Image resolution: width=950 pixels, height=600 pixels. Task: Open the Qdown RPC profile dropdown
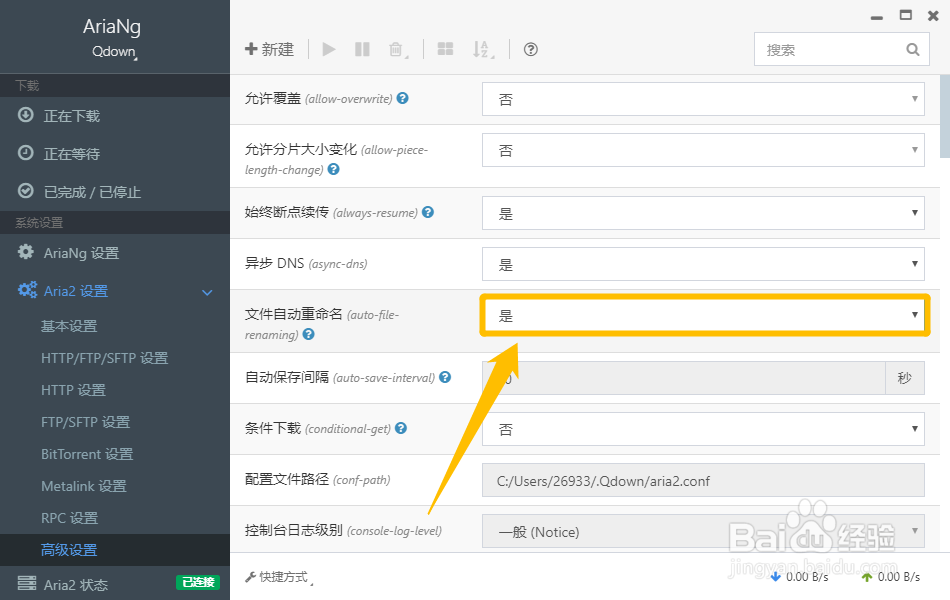[115, 52]
